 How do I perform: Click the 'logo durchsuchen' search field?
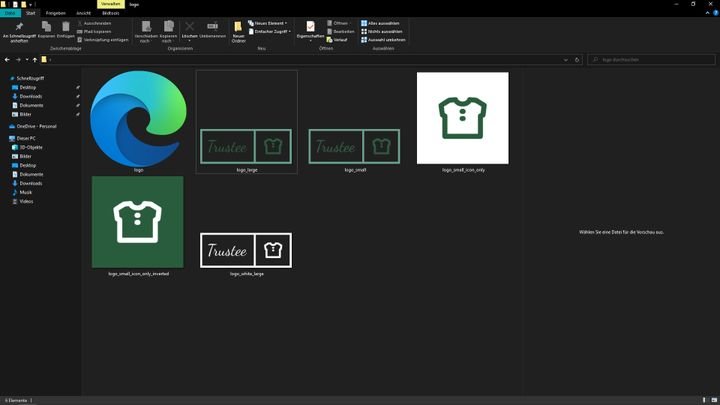(x=650, y=60)
